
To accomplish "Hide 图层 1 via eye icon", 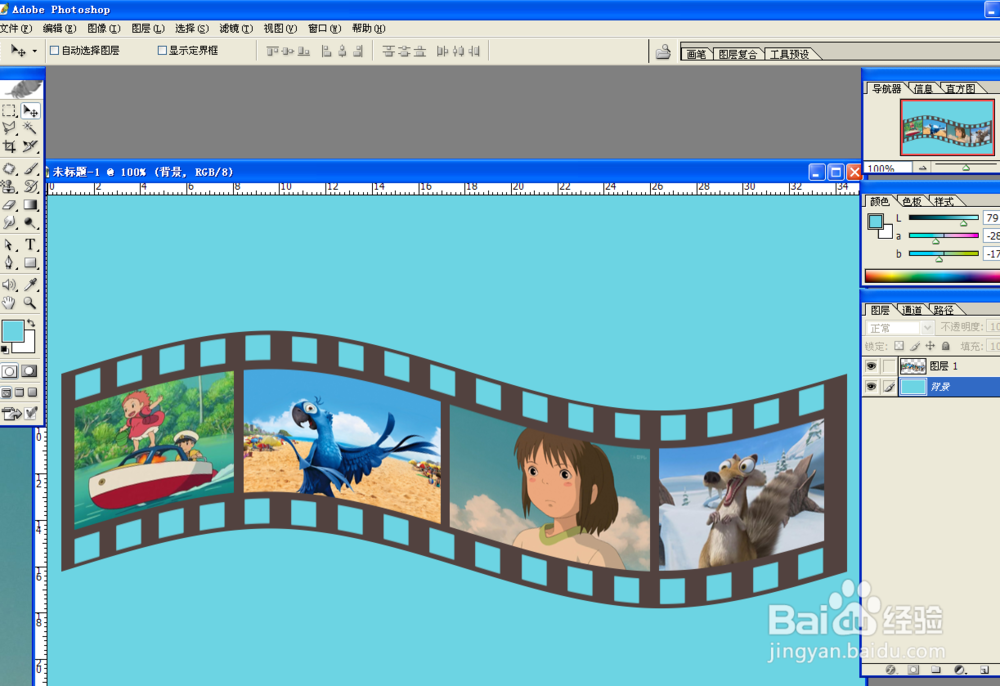I will pos(871,366).
